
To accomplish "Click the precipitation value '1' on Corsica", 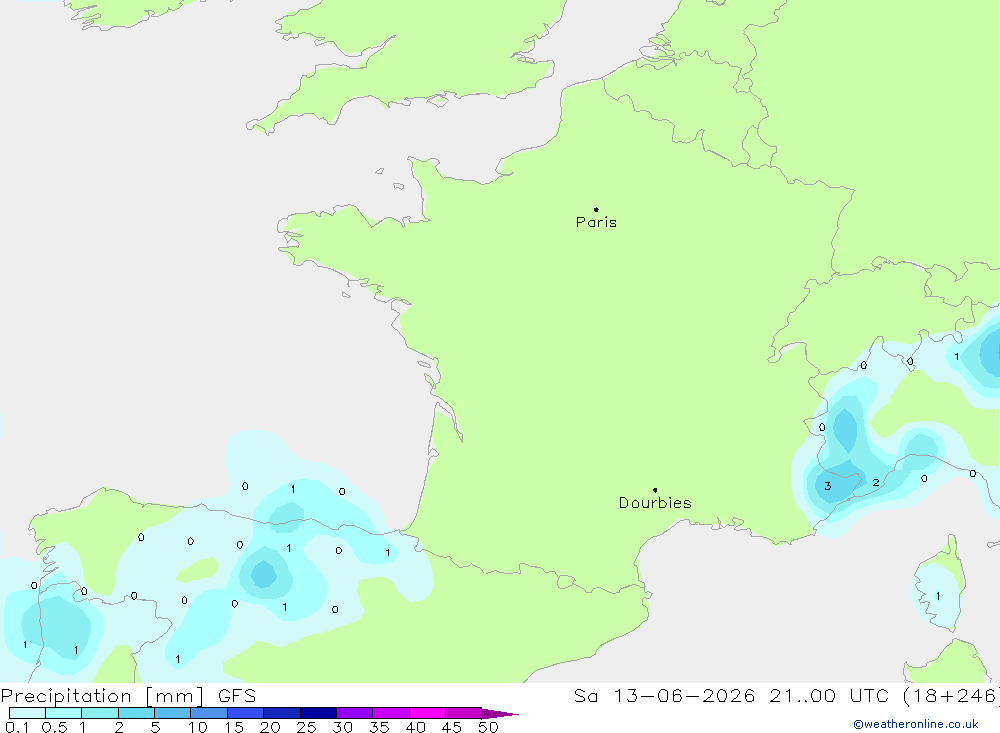I will [938, 596].
